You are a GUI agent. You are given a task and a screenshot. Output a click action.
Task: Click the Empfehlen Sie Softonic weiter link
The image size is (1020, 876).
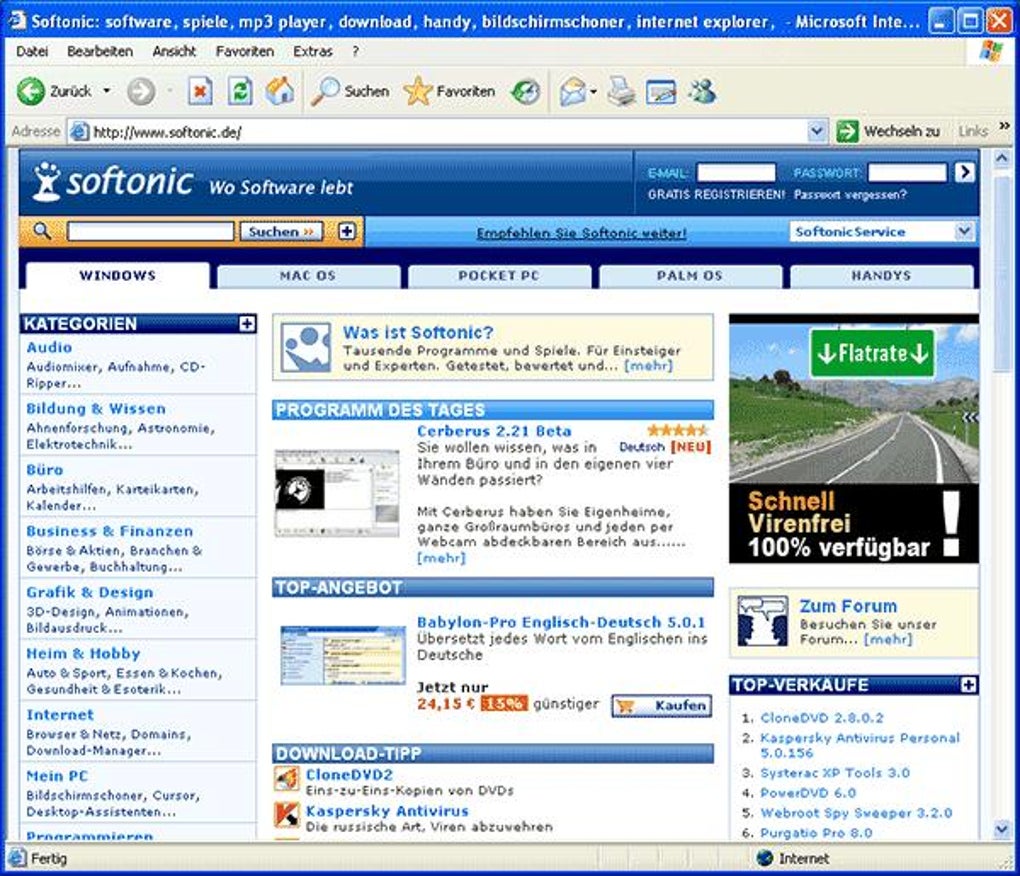click(x=582, y=233)
